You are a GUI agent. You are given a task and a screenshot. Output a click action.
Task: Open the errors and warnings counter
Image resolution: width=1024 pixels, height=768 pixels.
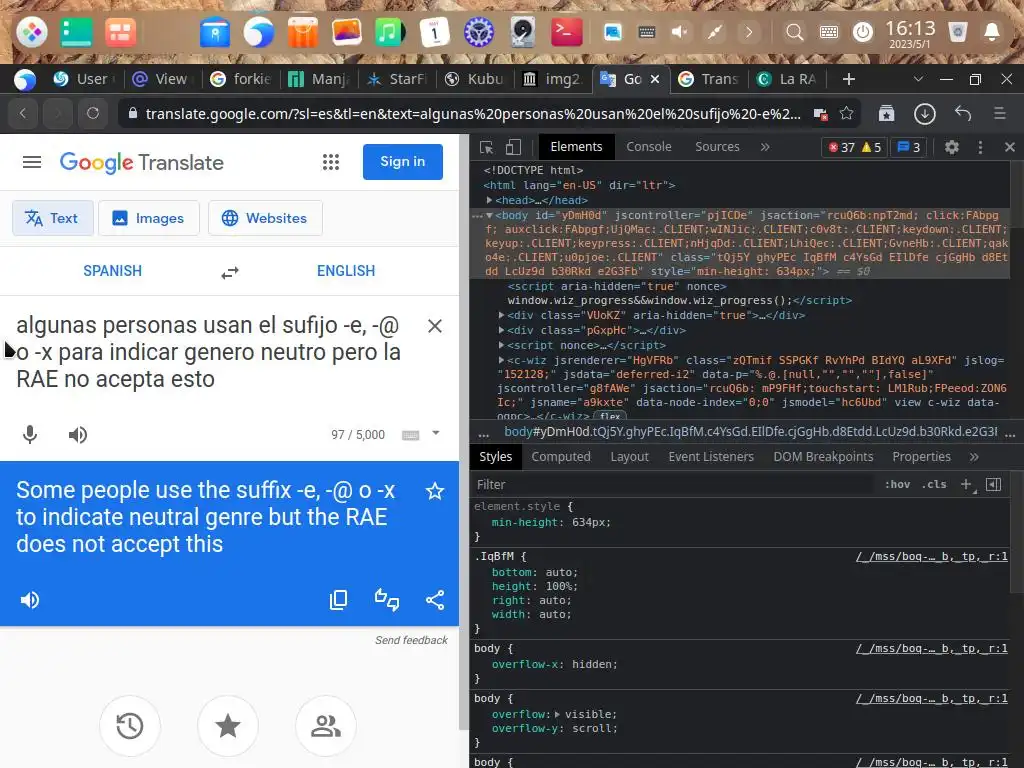point(854,147)
